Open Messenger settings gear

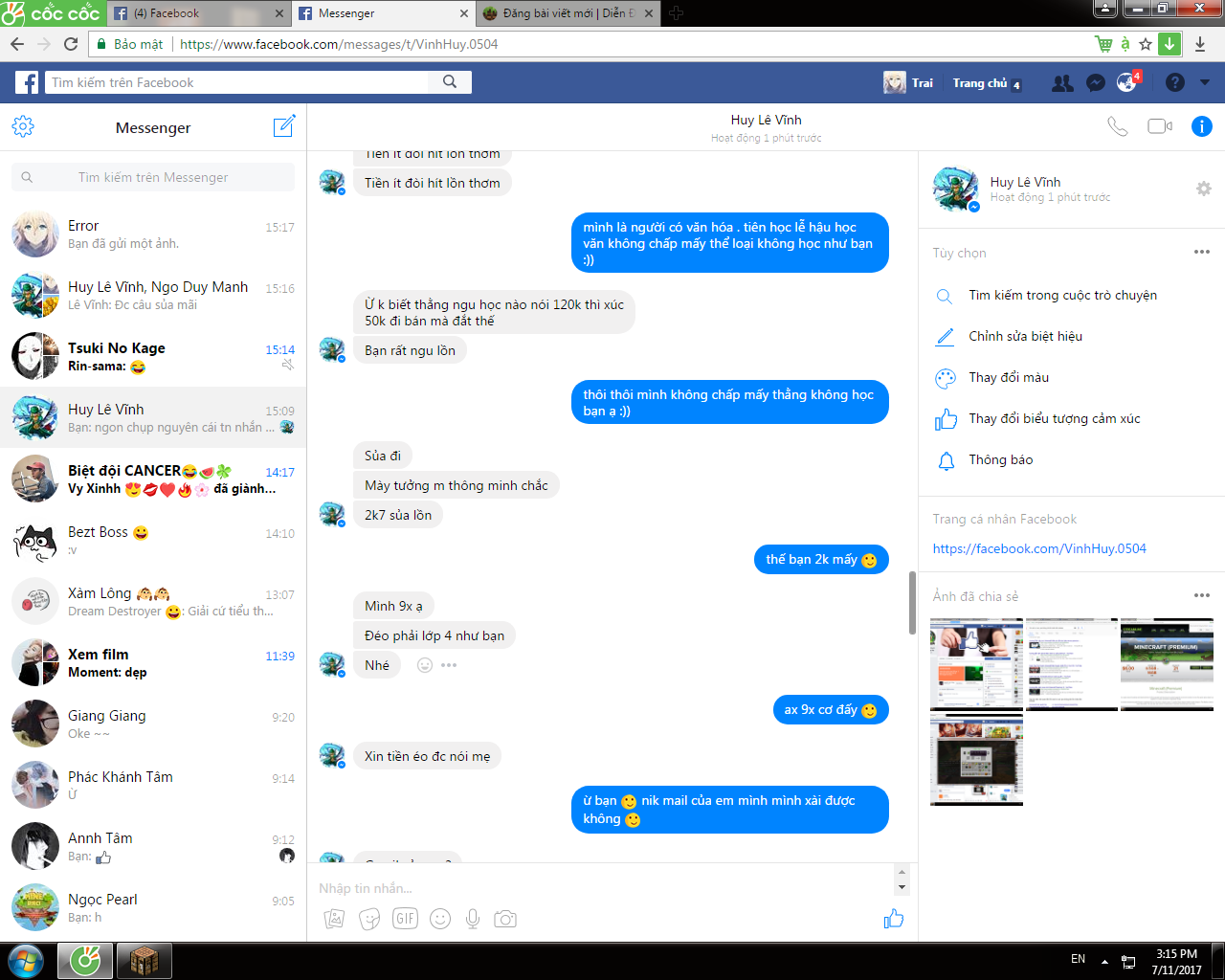click(23, 126)
